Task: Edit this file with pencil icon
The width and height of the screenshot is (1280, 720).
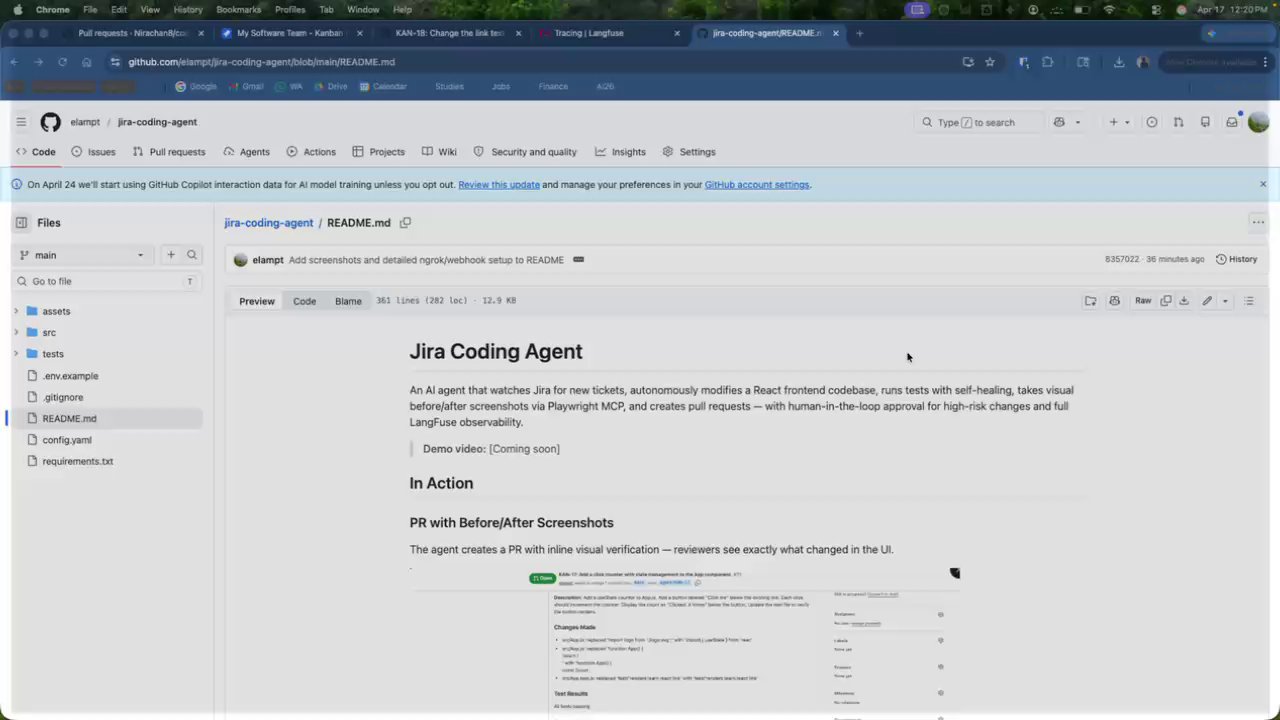Action: pos(1207,301)
